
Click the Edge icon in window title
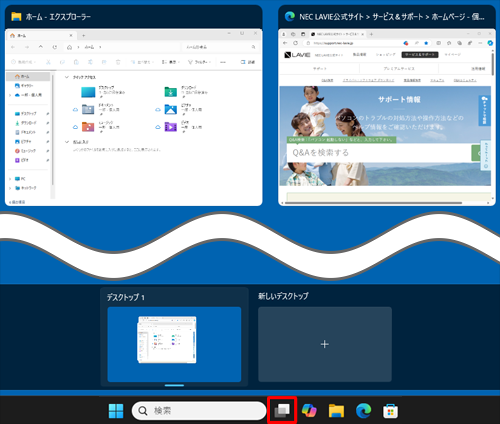point(290,16)
